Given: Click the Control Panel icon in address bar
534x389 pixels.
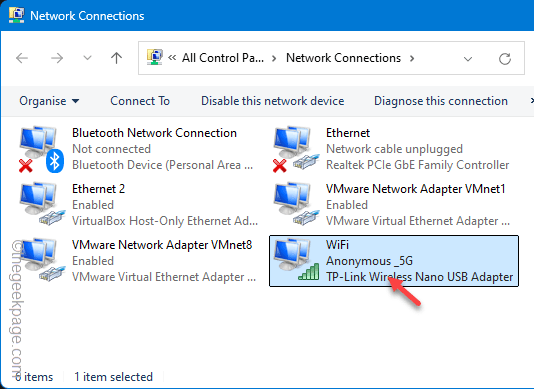Looking at the screenshot, I should tap(154, 57).
